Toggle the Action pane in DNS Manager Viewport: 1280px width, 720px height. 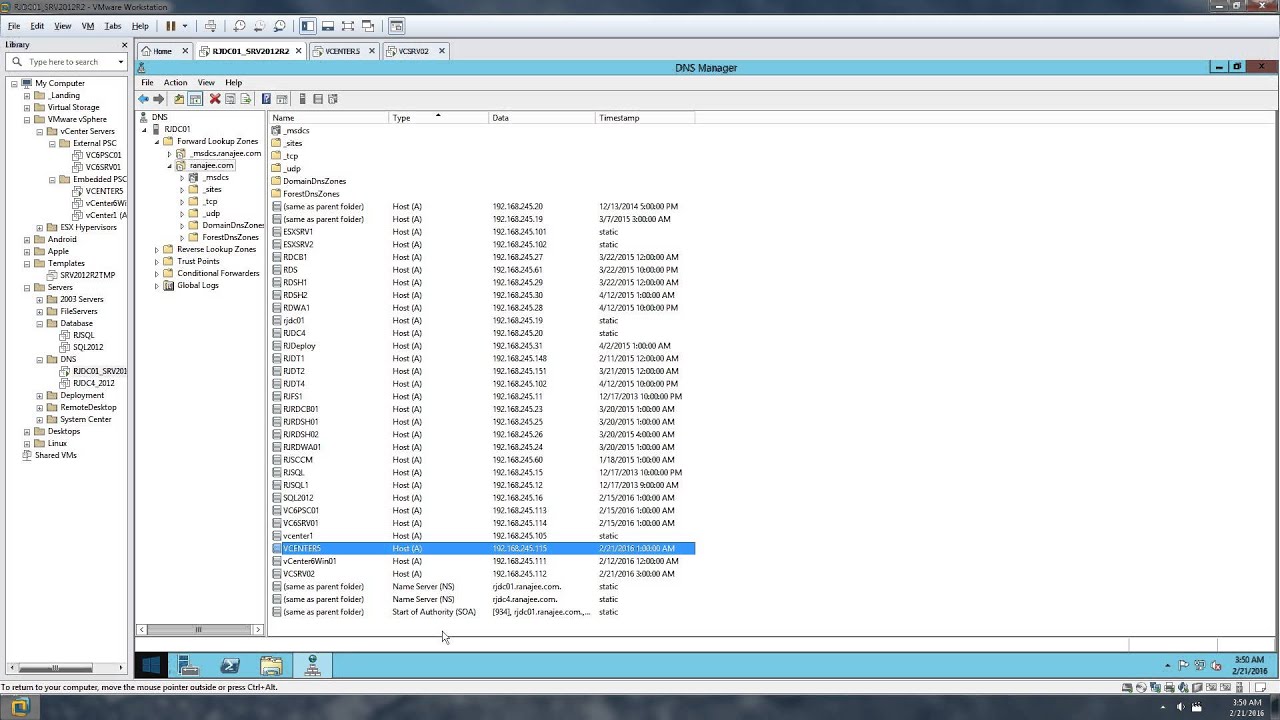click(x=282, y=99)
